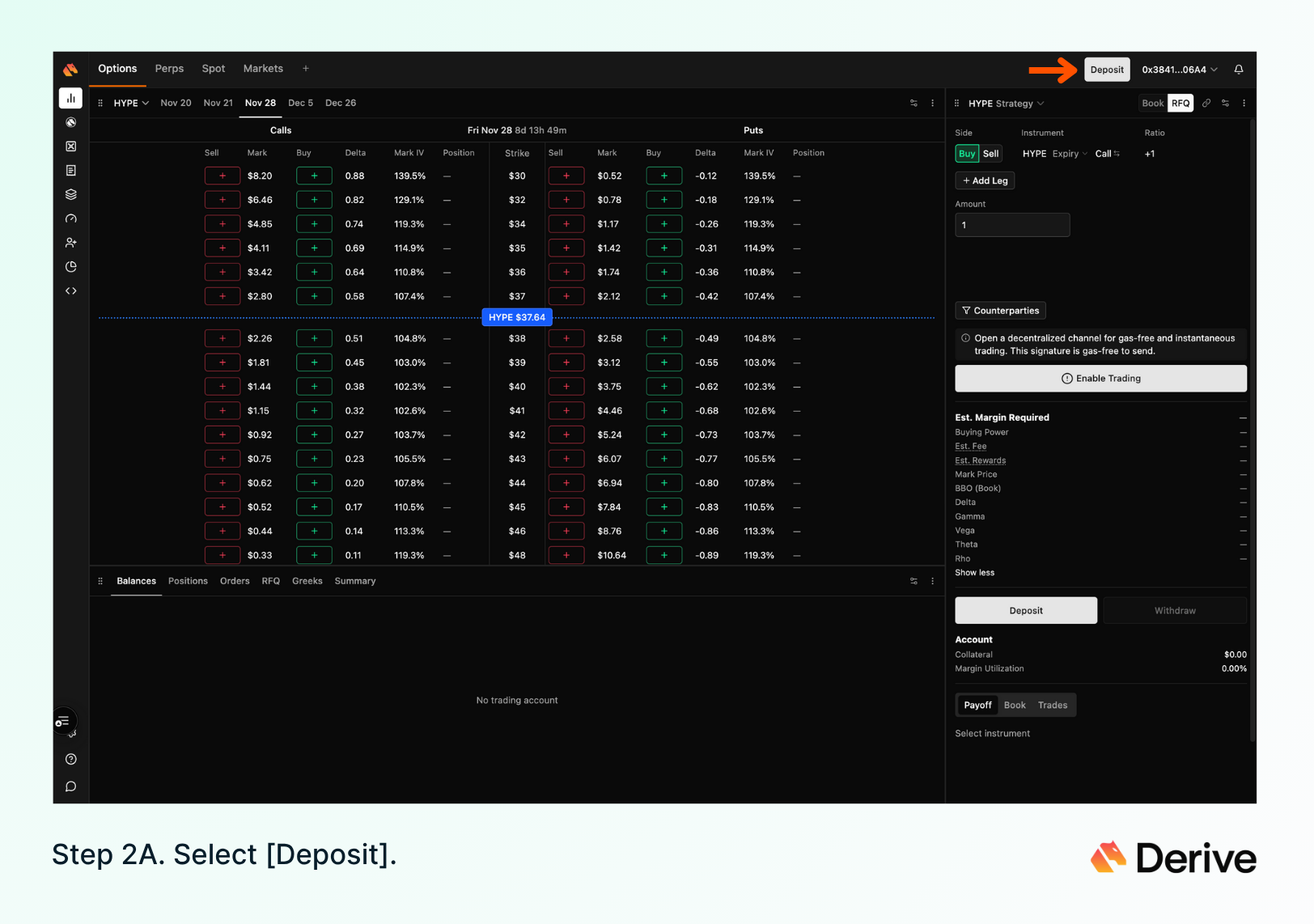Switch order mode to RFQ

[x=1180, y=104]
